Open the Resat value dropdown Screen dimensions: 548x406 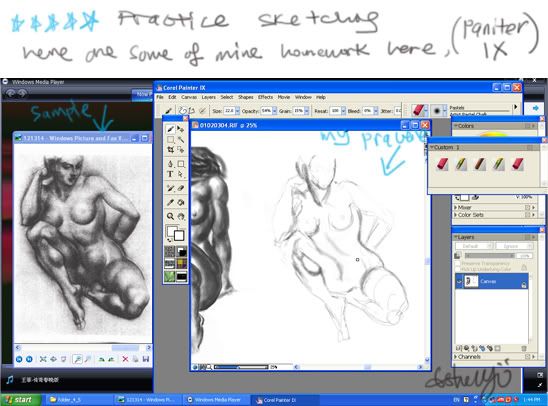click(343, 111)
